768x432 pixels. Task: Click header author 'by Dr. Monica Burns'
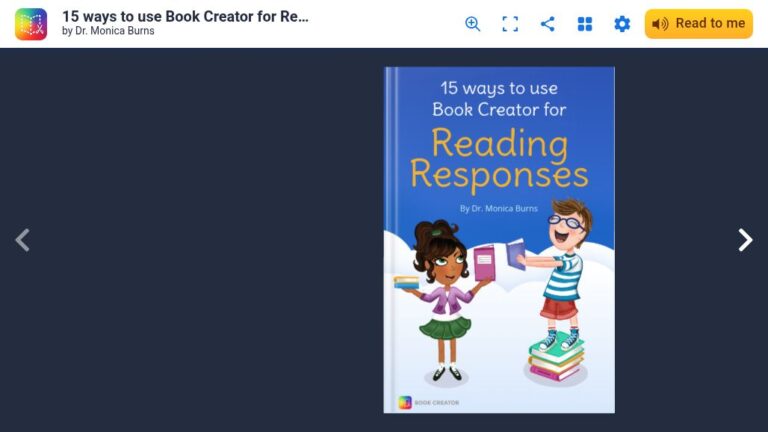108,31
